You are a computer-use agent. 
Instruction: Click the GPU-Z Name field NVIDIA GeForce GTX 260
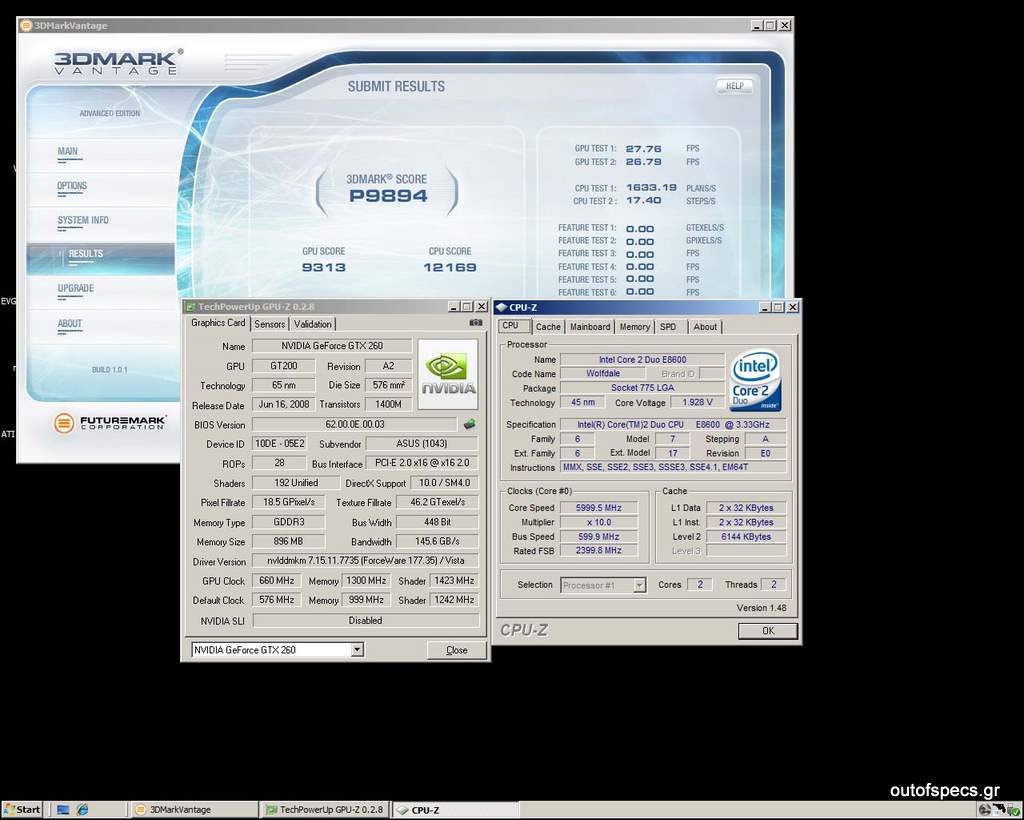(x=332, y=346)
